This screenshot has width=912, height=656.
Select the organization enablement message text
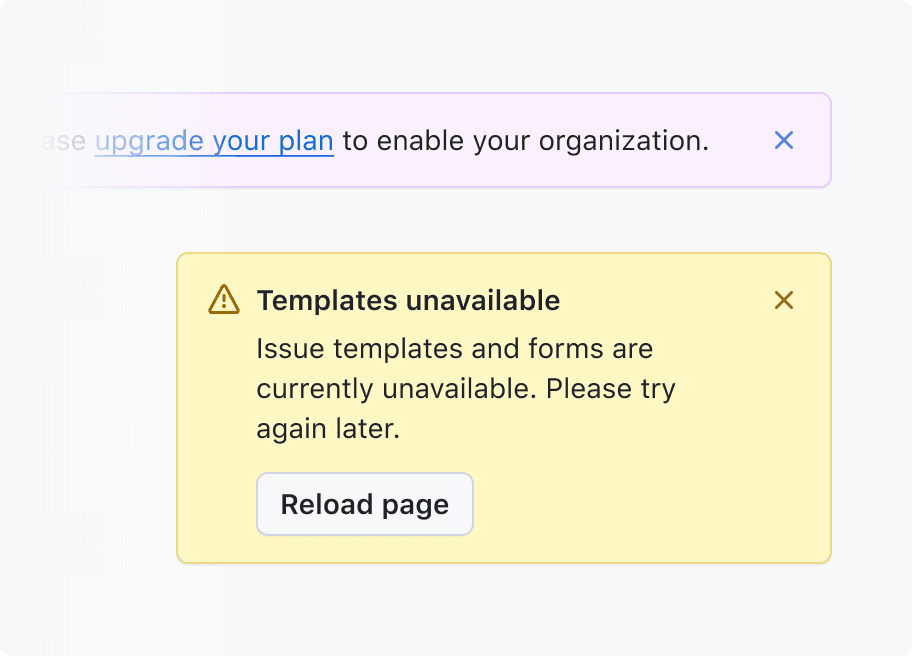click(525, 140)
